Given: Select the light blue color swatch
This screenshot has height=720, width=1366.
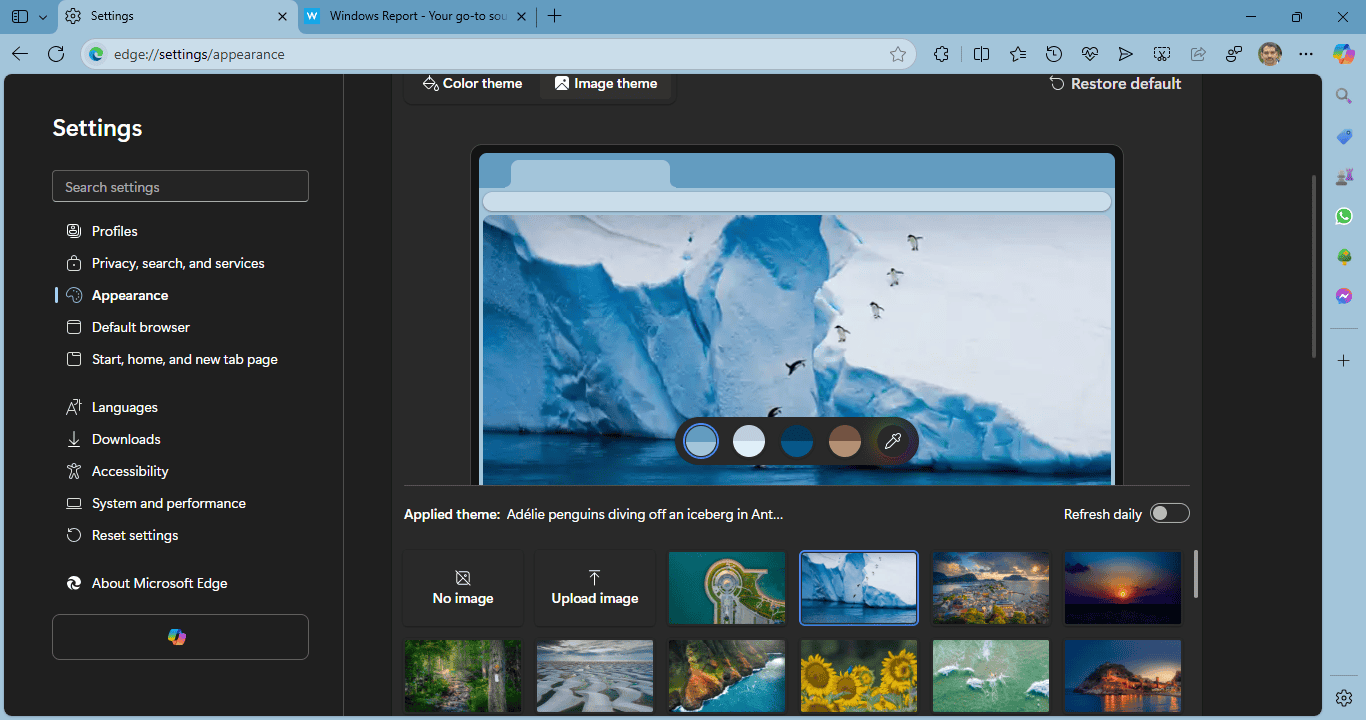Looking at the screenshot, I should tap(701, 441).
